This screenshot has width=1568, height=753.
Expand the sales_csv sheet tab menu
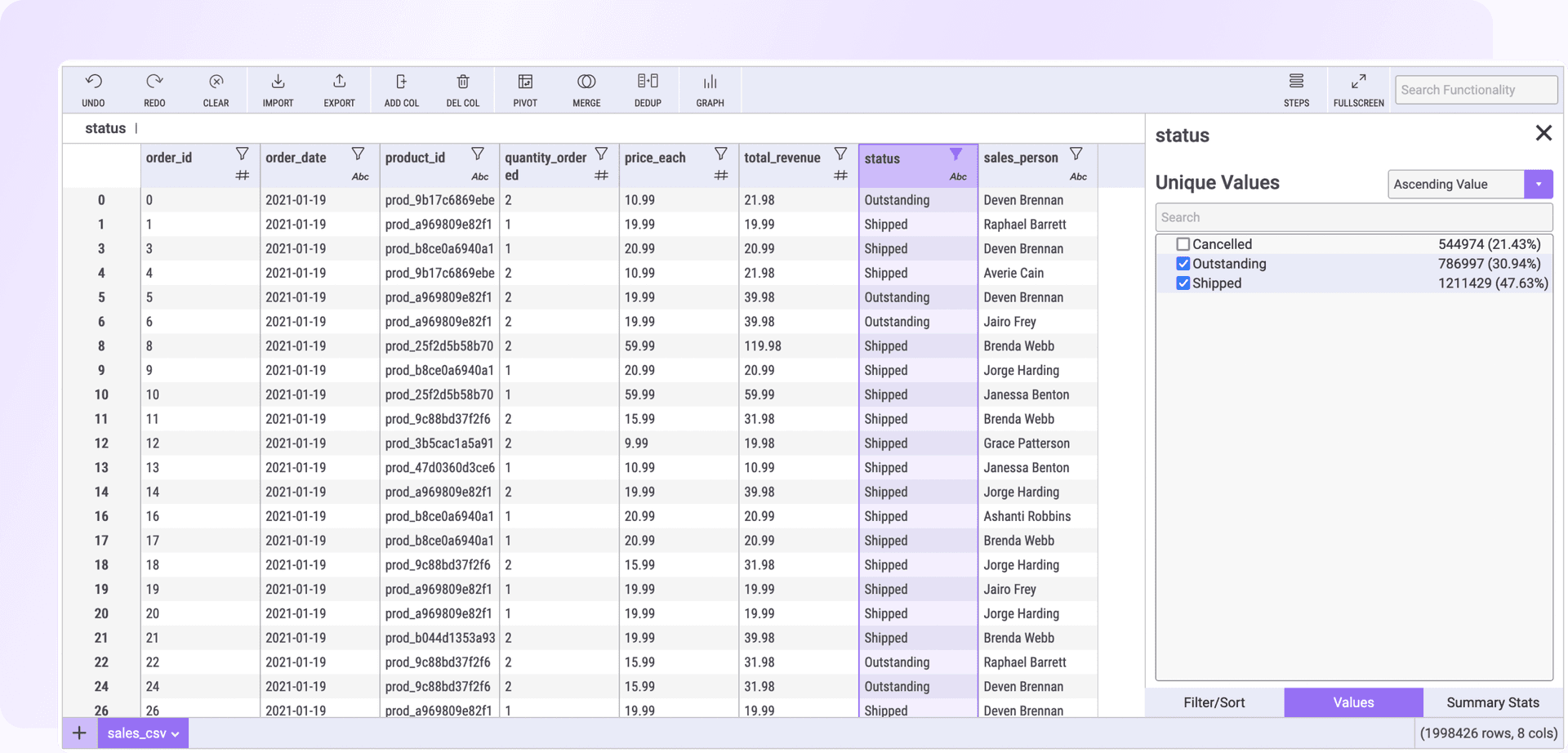(175, 734)
